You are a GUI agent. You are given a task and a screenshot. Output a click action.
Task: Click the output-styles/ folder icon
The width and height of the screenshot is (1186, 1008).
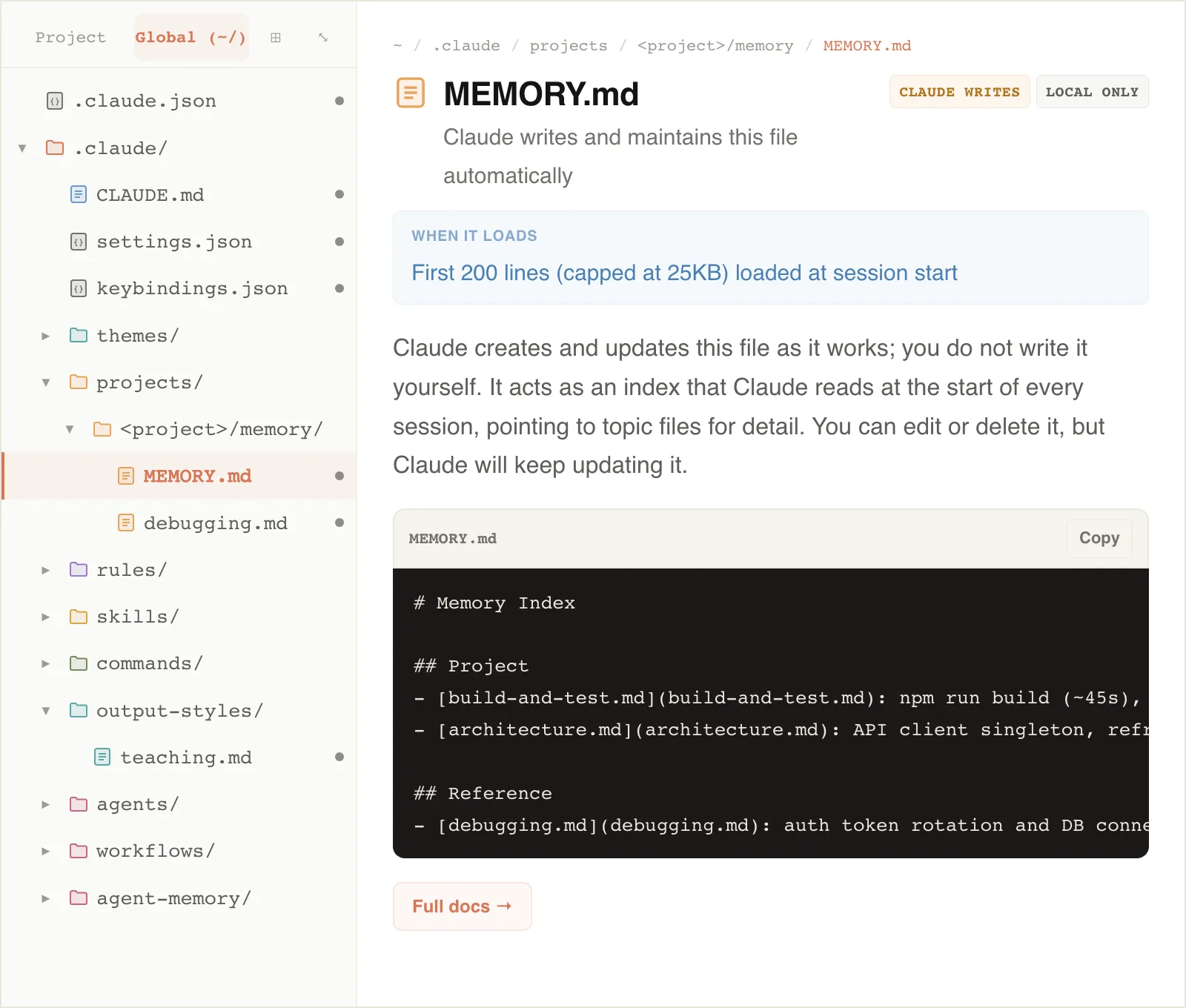(x=79, y=710)
